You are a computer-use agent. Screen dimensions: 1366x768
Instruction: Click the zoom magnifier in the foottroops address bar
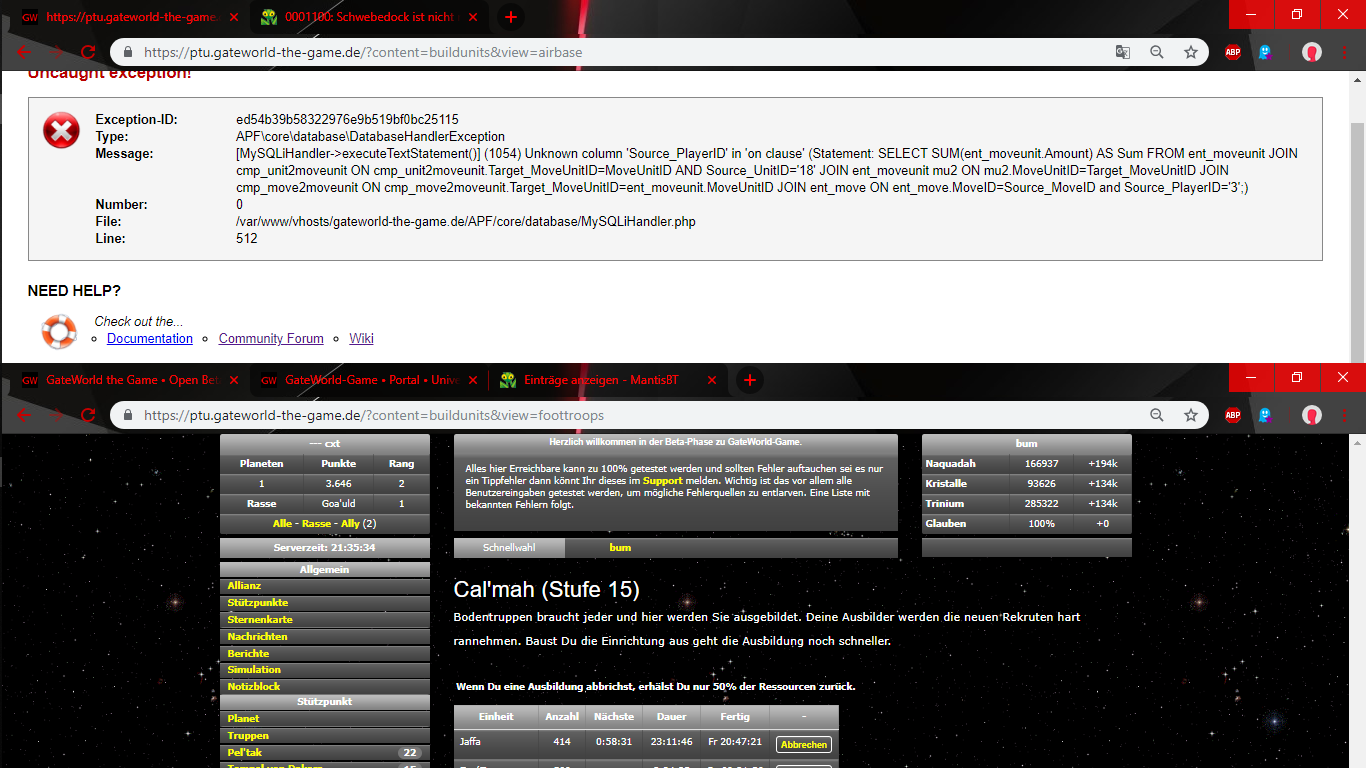(1157, 415)
